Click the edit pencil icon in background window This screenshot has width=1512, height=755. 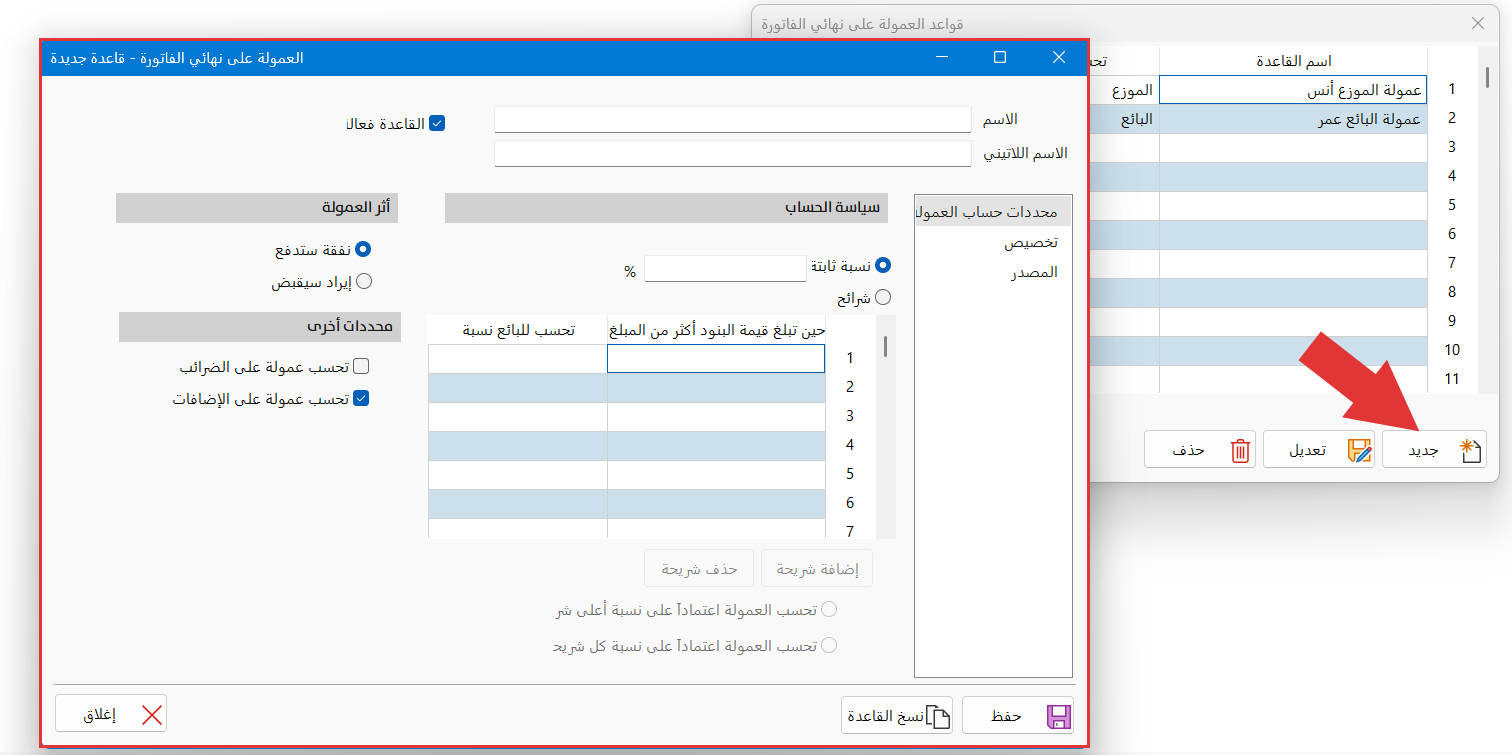pos(1360,450)
